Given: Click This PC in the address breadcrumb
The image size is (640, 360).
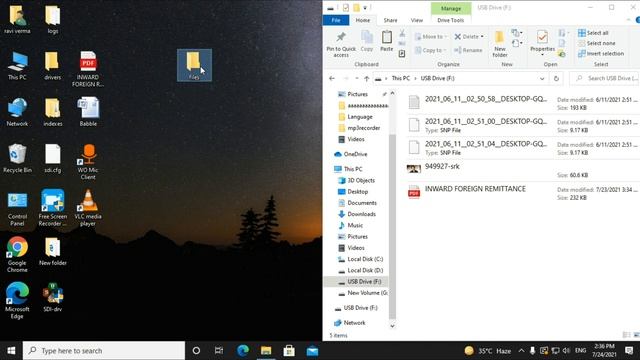Looking at the screenshot, I should (x=400, y=78).
